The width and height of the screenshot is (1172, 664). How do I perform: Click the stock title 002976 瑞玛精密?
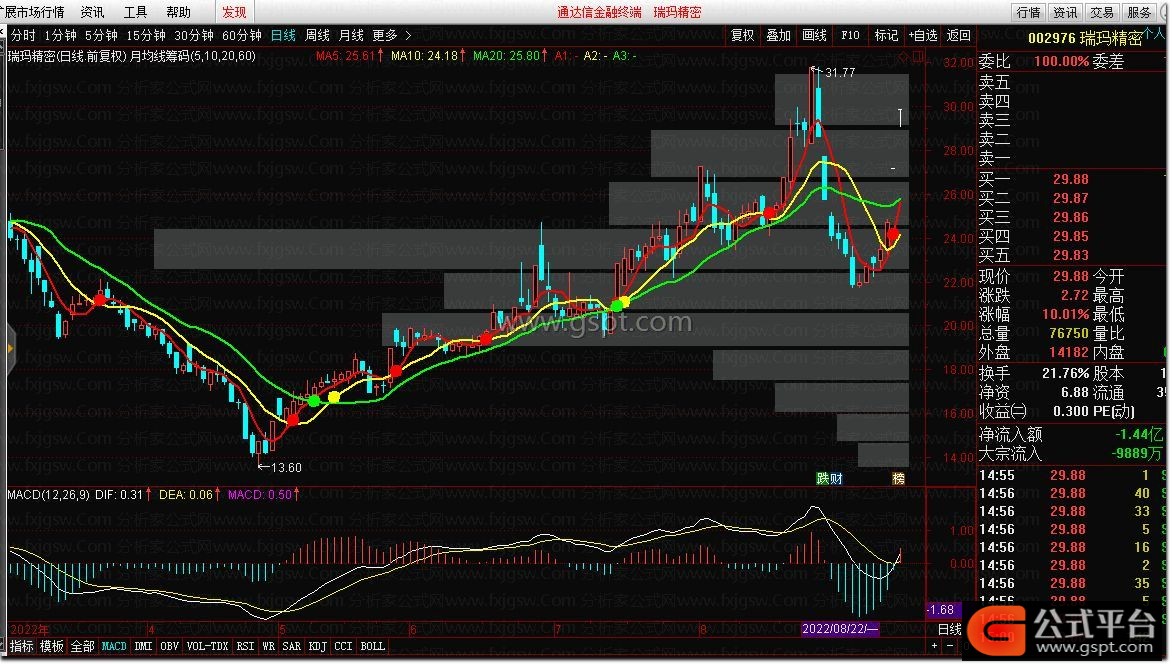coord(1085,38)
